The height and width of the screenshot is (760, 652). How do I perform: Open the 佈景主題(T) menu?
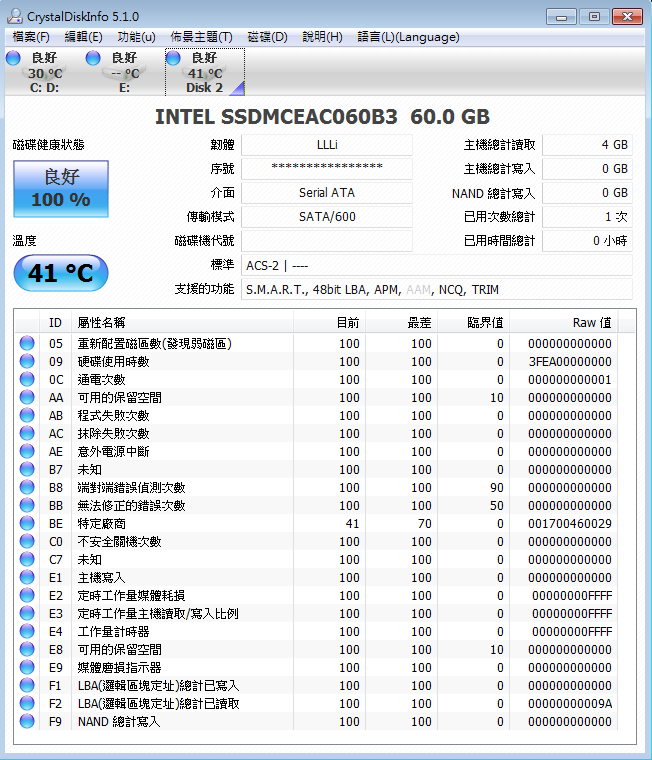point(201,37)
